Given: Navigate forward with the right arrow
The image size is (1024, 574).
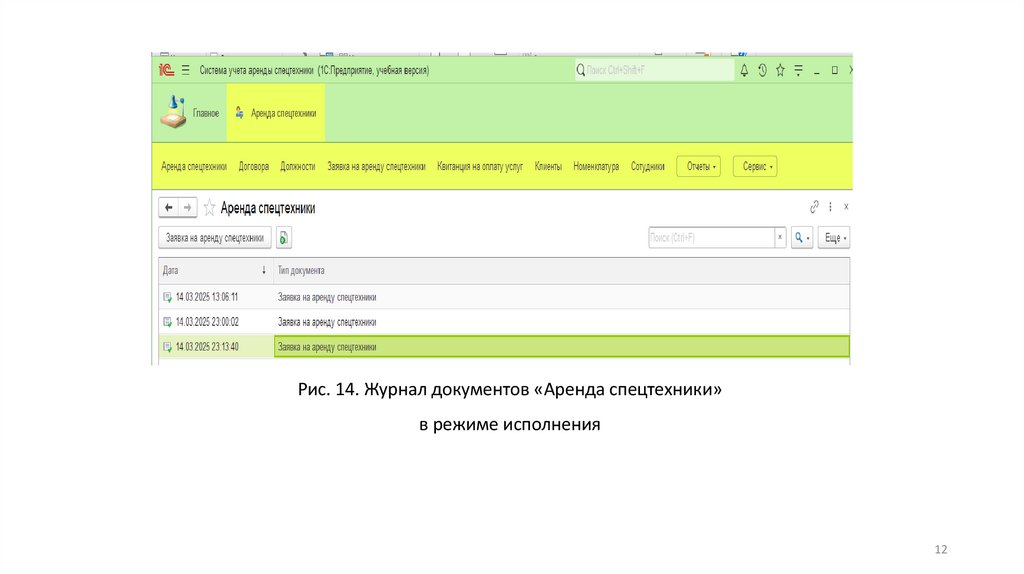Looking at the screenshot, I should tap(187, 208).
